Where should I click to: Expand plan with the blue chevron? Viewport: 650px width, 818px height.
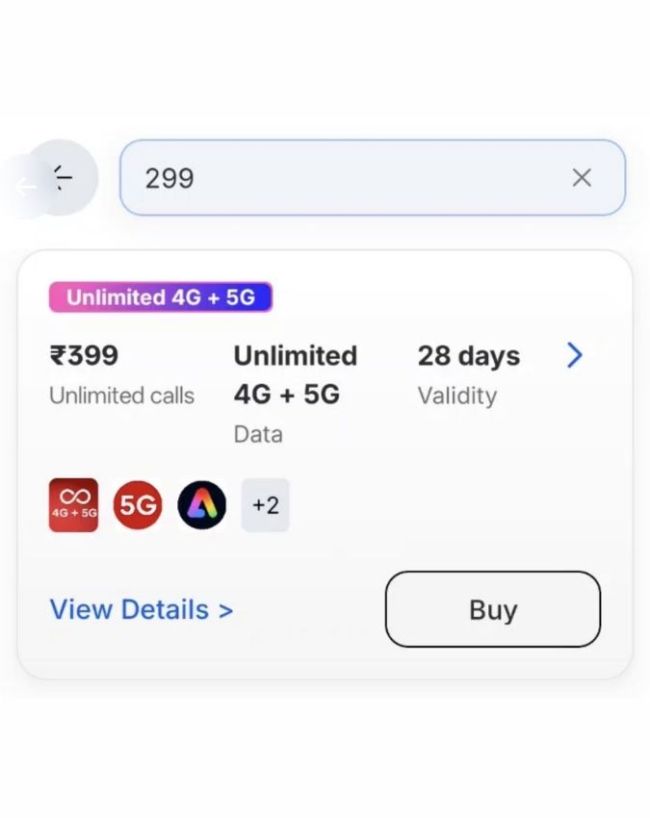click(574, 355)
